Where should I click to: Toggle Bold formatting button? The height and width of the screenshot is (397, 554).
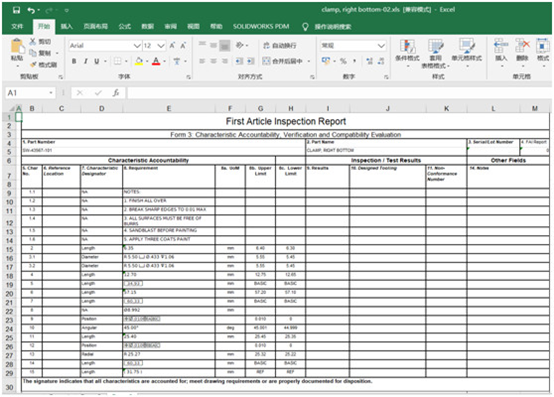click(74, 61)
